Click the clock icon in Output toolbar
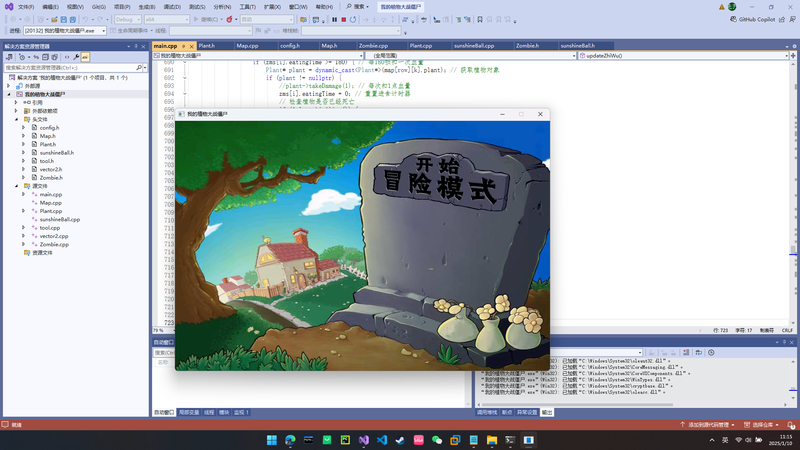The height and width of the screenshot is (450, 800). (711, 353)
